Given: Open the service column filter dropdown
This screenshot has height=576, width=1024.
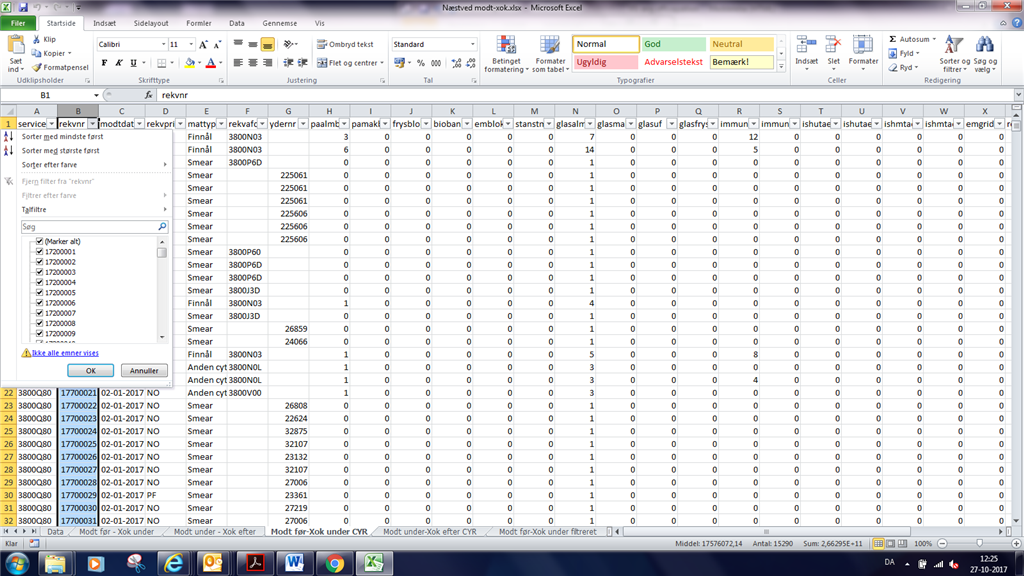Looking at the screenshot, I should click(x=51, y=123).
